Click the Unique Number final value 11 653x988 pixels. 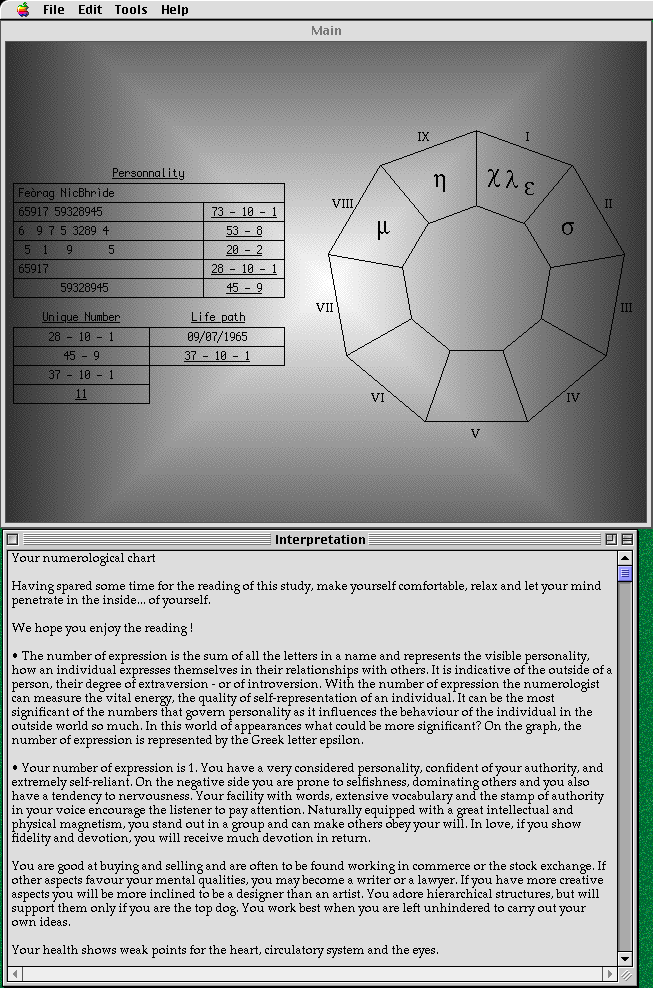(x=81, y=394)
